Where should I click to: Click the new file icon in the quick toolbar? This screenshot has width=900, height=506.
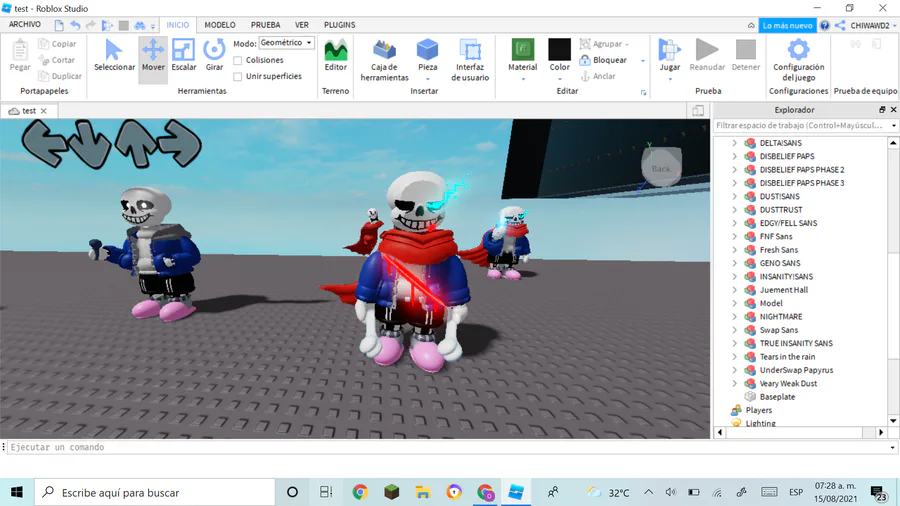click(x=59, y=25)
